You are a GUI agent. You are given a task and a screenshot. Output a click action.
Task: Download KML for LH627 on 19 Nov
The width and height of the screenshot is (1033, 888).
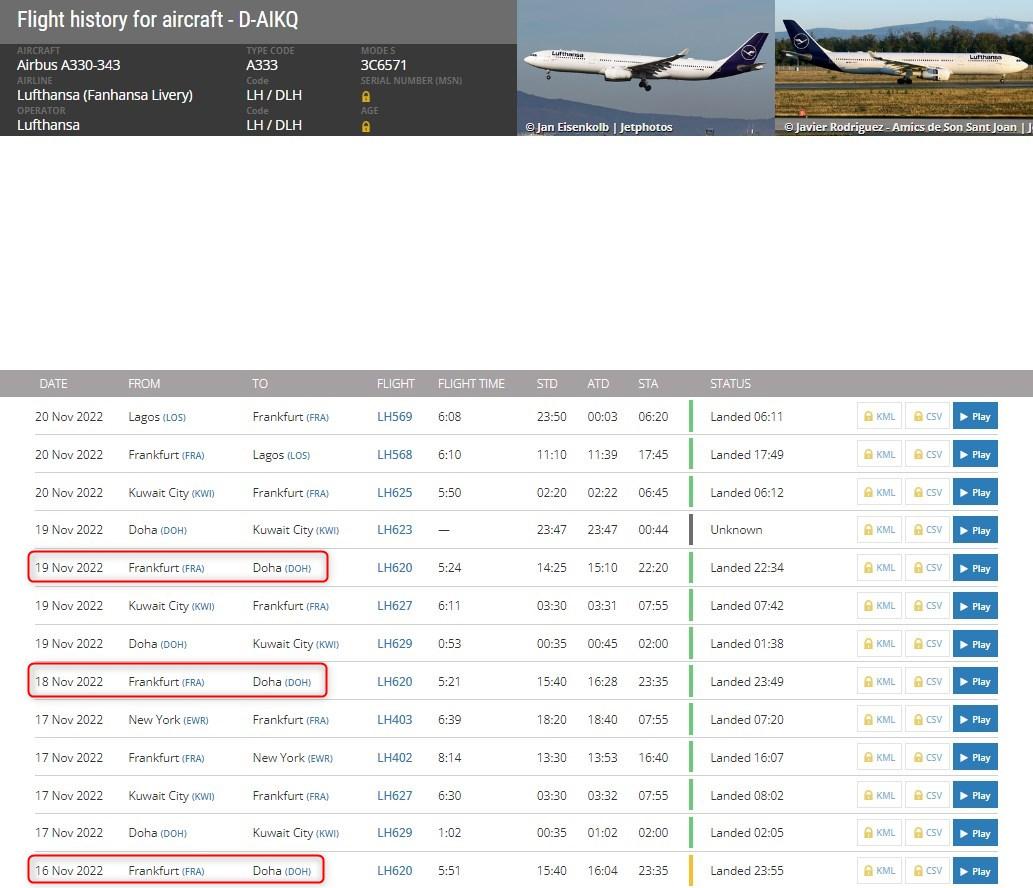879,605
